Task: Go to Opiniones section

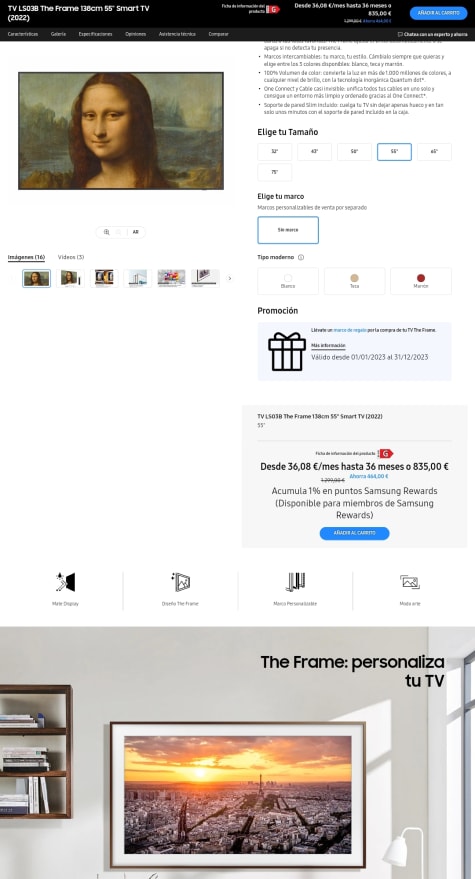Action: [136, 34]
